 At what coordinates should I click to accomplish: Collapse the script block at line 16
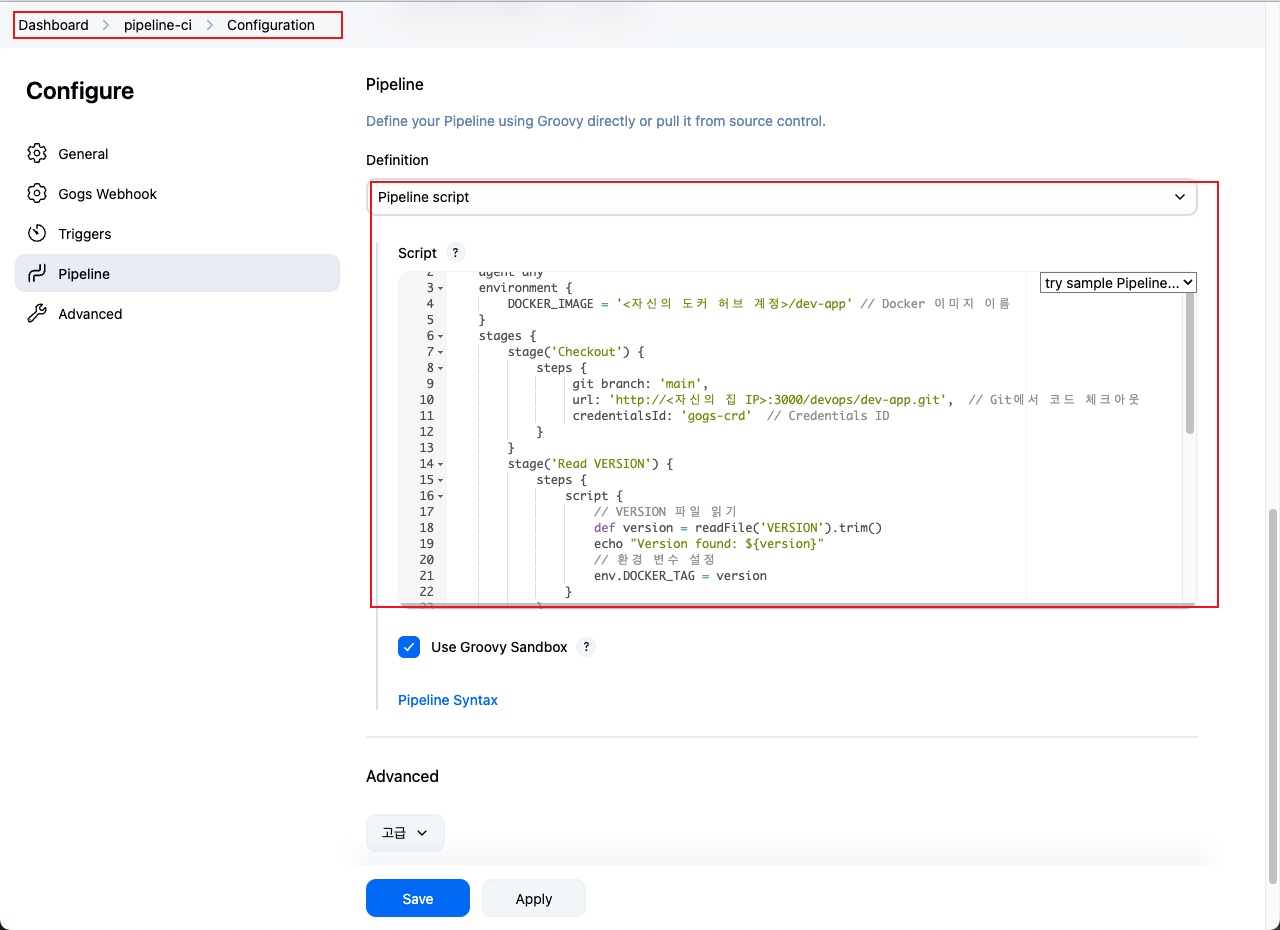441,496
